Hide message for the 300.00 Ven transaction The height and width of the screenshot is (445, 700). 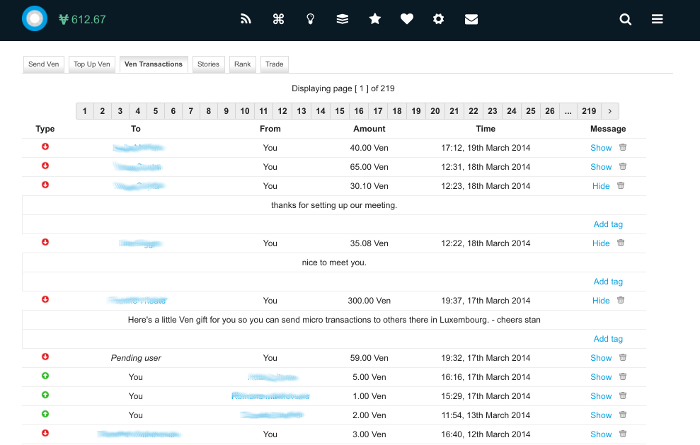(600, 300)
